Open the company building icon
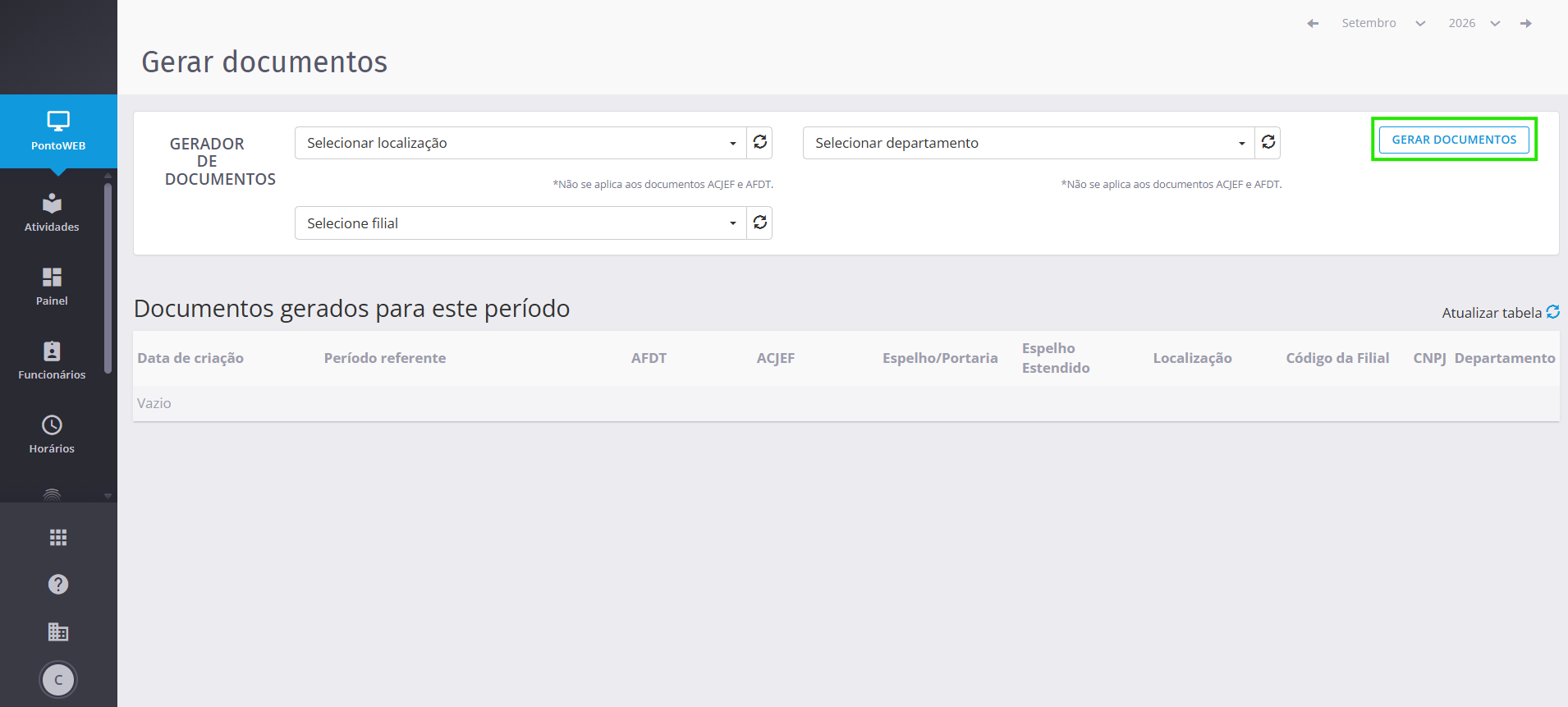Viewport: 1568px width, 707px height. 58,631
